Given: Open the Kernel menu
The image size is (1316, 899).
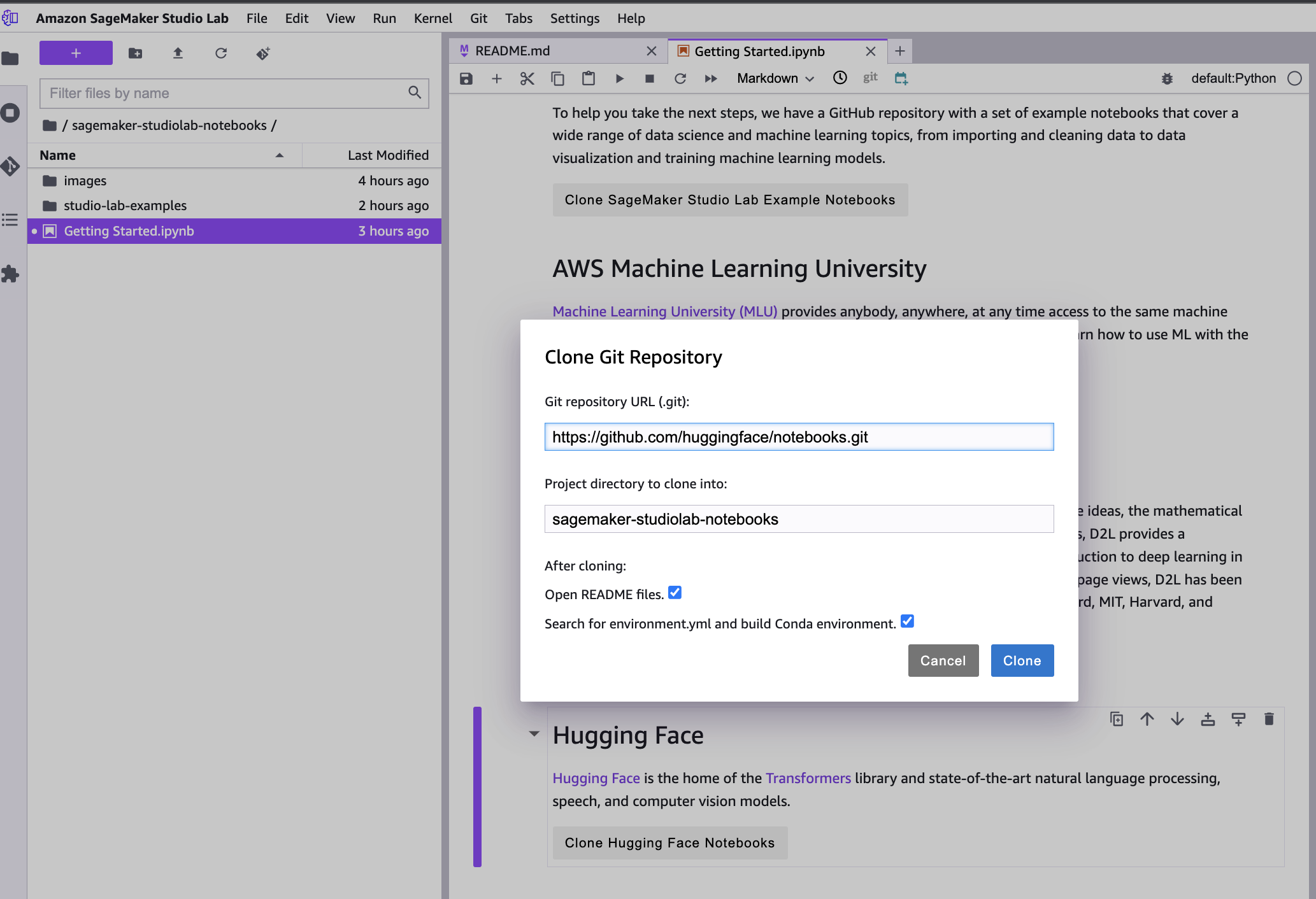Looking at the screenshot, I should tap(433, 18).
